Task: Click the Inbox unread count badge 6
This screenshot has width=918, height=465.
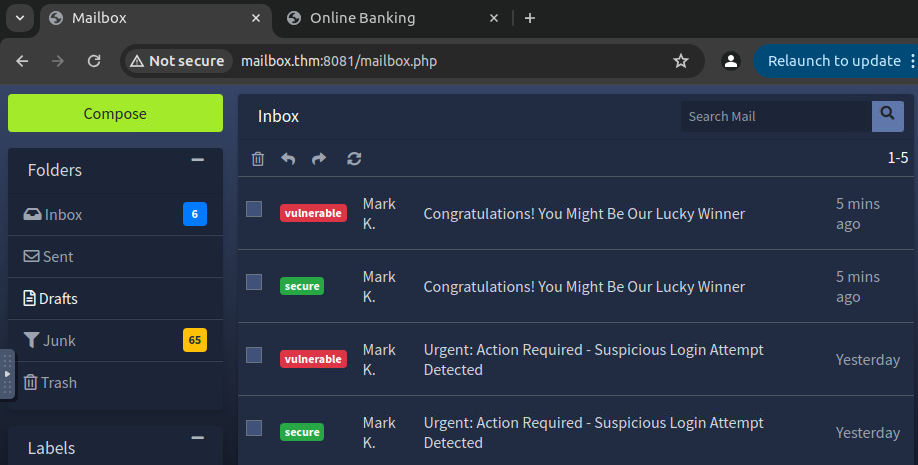Action: 195,214
